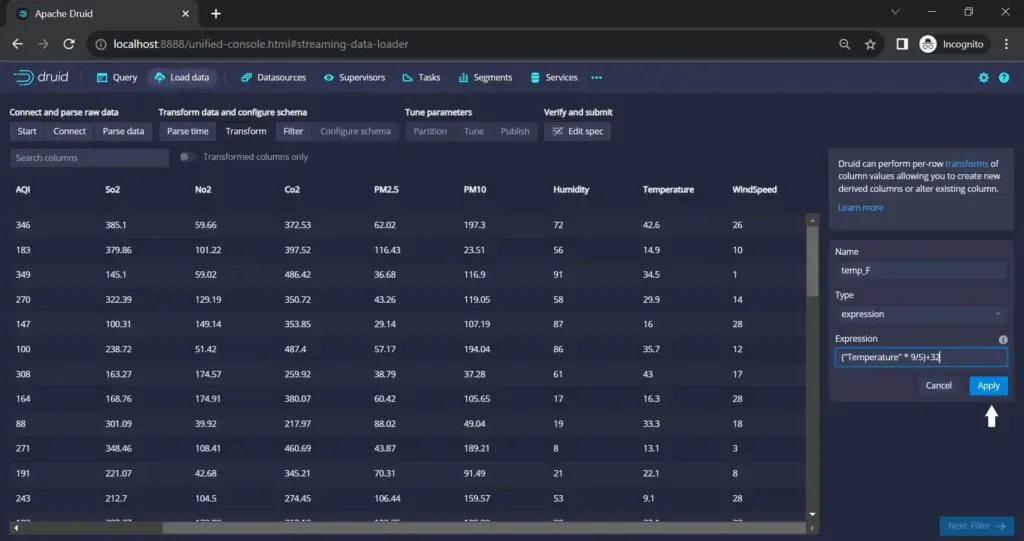The image size is (1024, 541).
Task: Open the Incognito profile menu
Action: (x=952, y=44)
